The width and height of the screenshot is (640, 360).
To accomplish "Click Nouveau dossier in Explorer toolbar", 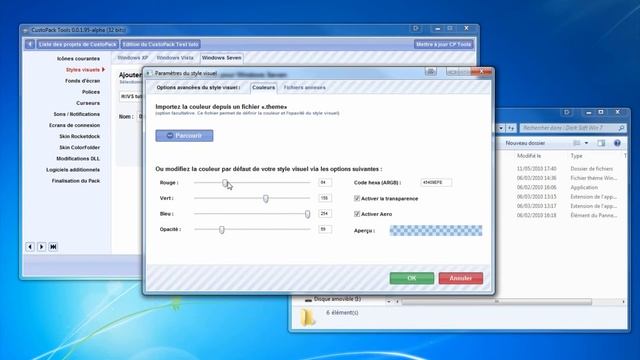I will 525,143.
